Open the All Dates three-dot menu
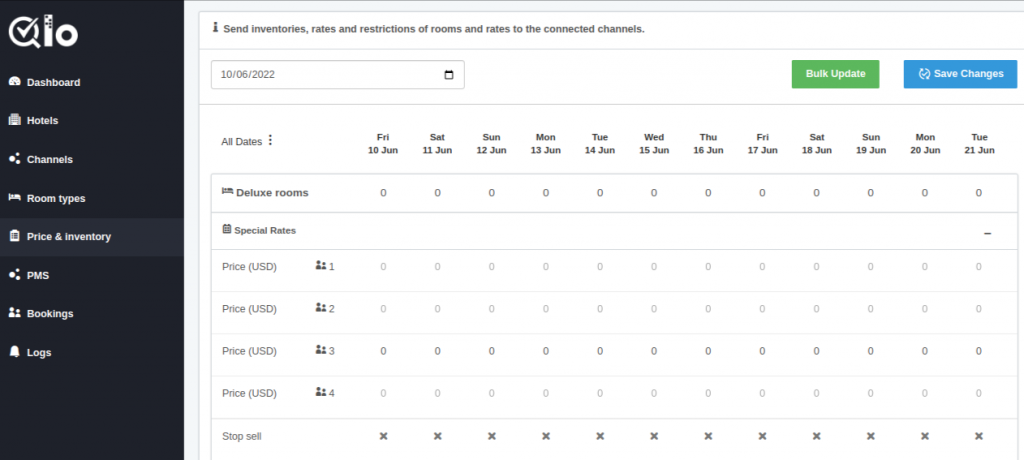Screen dimensions: 1024x460 coord(270,140)
